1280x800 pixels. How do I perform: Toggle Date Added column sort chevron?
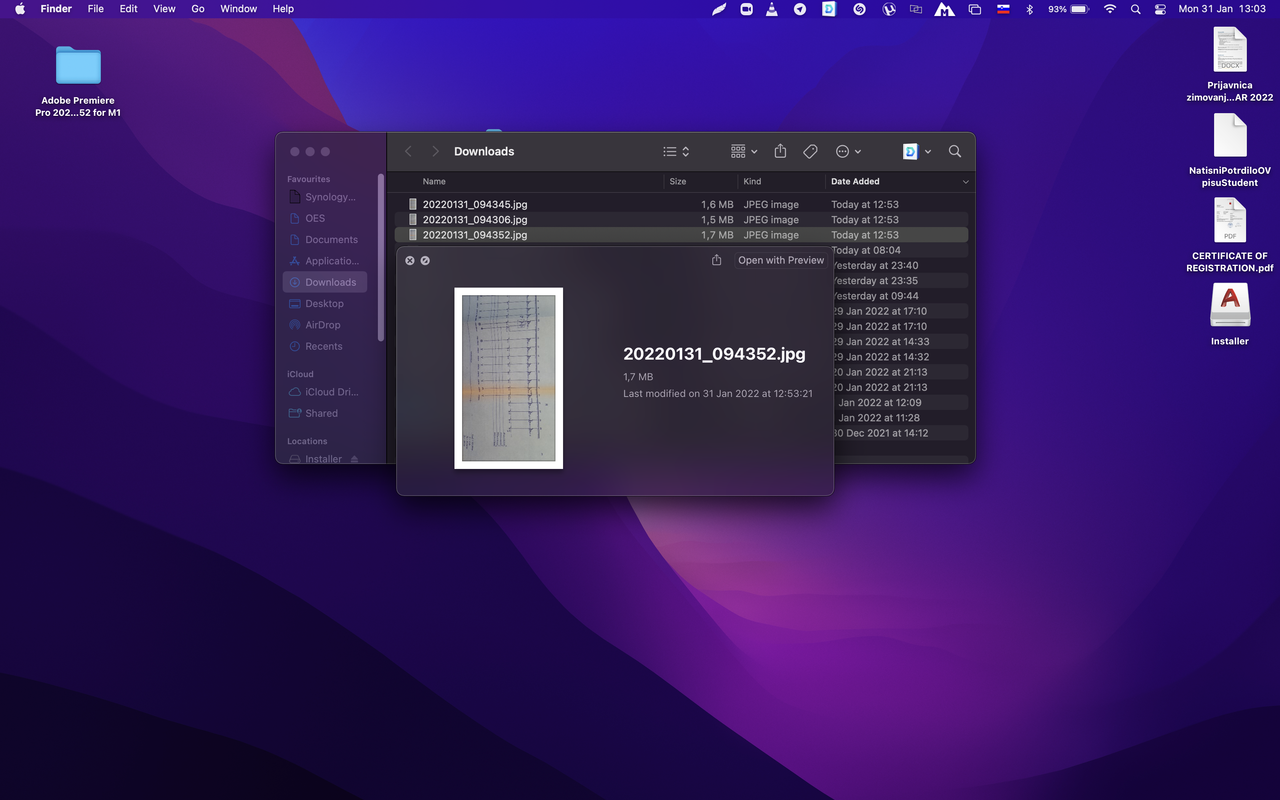[x=966, y=182]
